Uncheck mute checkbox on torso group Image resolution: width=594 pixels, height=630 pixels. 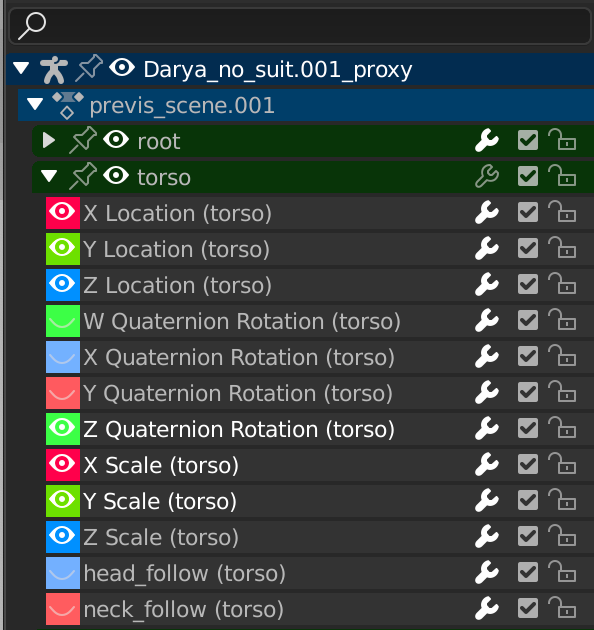pos(528,176)
